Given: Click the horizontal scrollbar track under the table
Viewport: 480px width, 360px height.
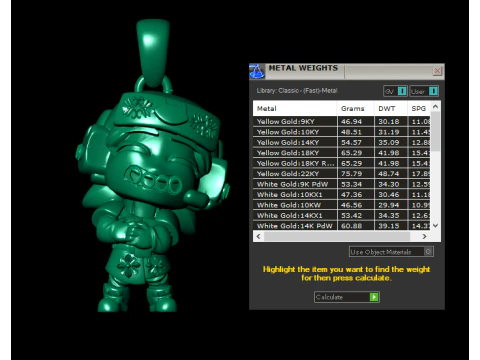Looking at the screenshot, I should click(x=337, y=236).
